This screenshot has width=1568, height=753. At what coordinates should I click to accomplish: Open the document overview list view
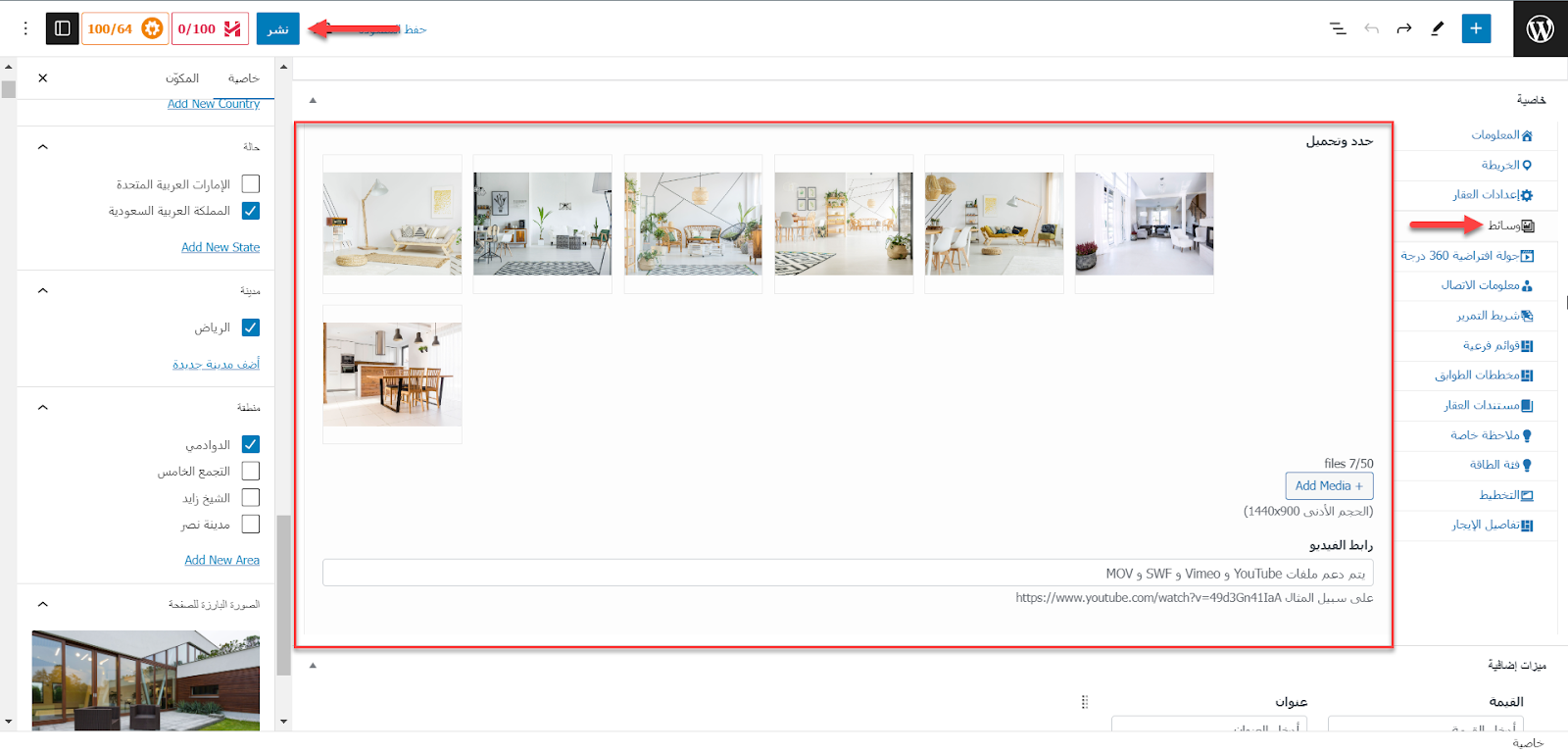click(x=1338, y=28)
